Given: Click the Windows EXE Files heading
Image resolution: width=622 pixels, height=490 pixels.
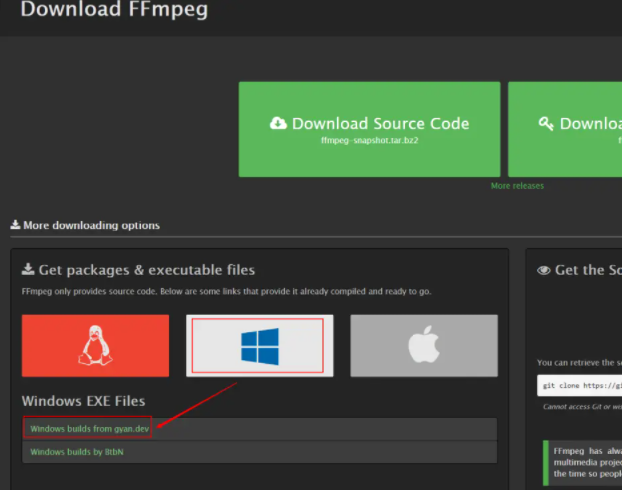Looking at the screenshot, I should click(x=83, y=401).
